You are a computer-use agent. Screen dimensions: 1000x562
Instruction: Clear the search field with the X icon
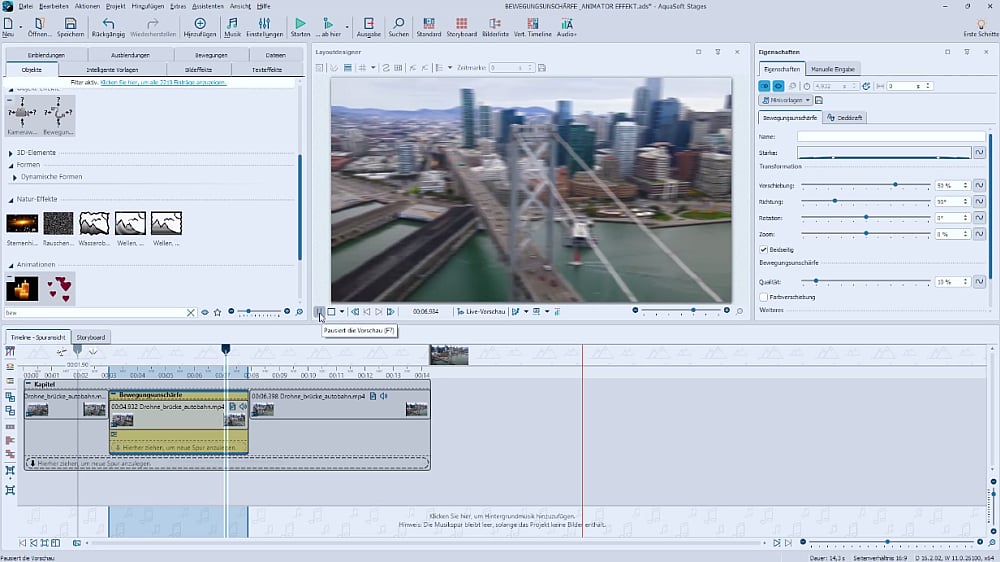191,313
